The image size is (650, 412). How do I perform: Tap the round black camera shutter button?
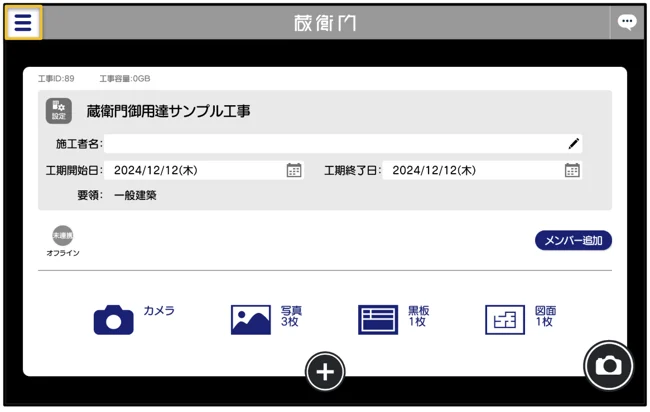tap(608, 366)
